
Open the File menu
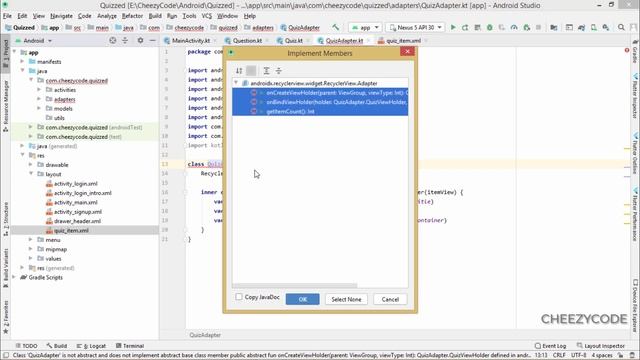click(7, 16)
